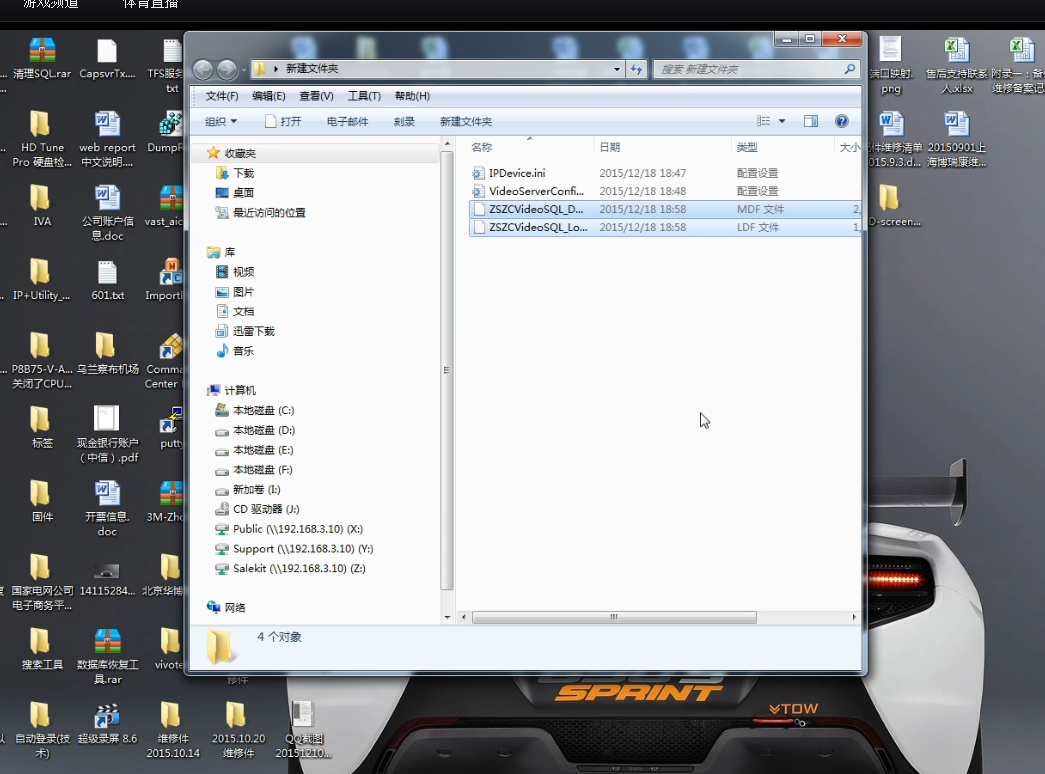Click the 新建文件夹 toolbar button
Screen dimensions: 1045x774
[466, 121]
